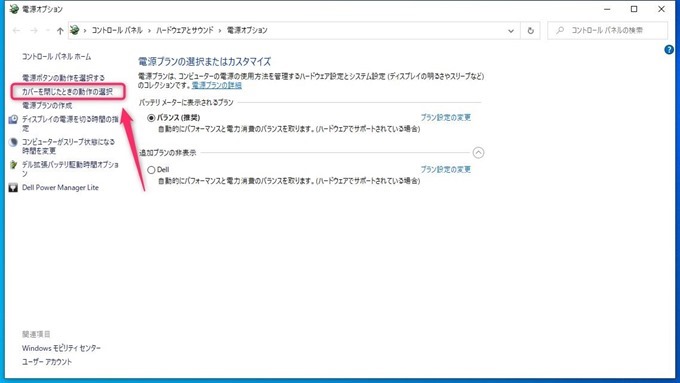Open 電源プランの作成 link
Image resolution: width=680 pixels, height=383 pixels.
[47, 105]
